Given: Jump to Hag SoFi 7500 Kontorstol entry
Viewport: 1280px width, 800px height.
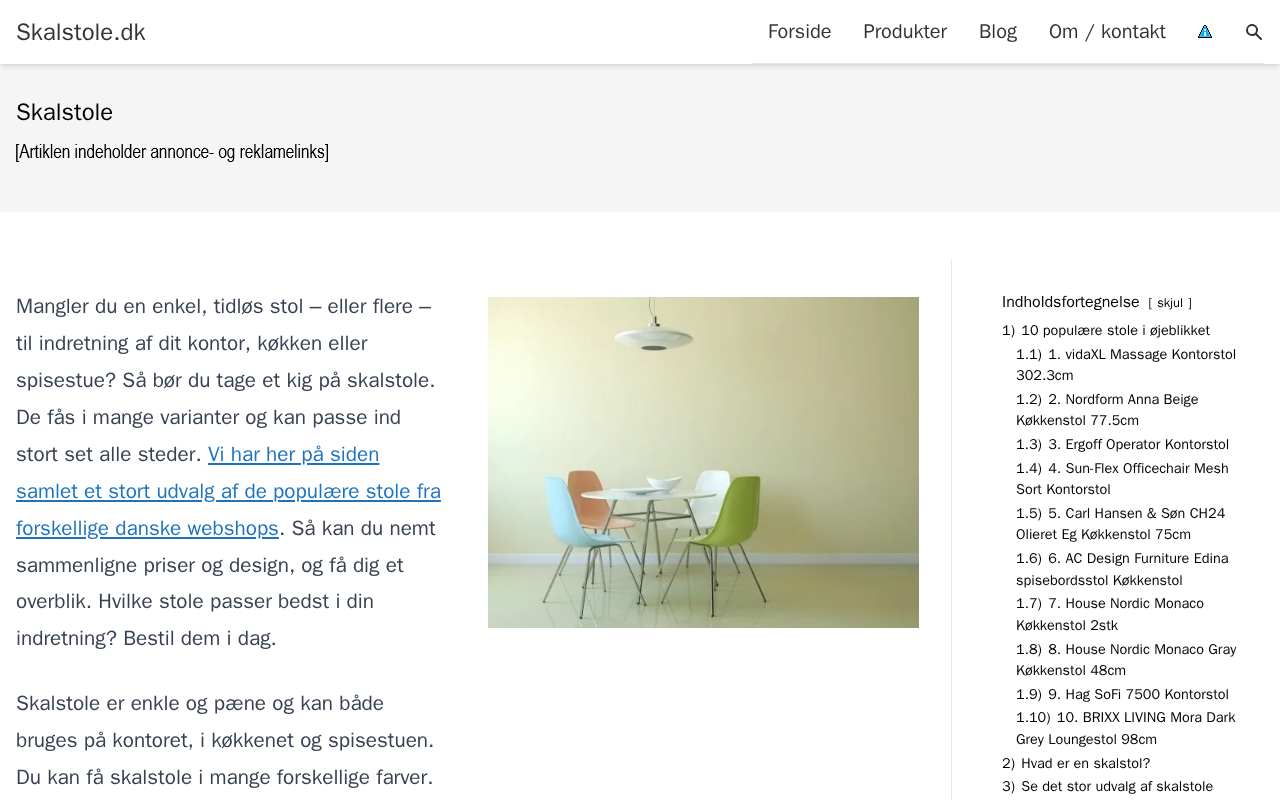Looking at the screenshot, I should pyautogui.click(x=1122, y=695).
